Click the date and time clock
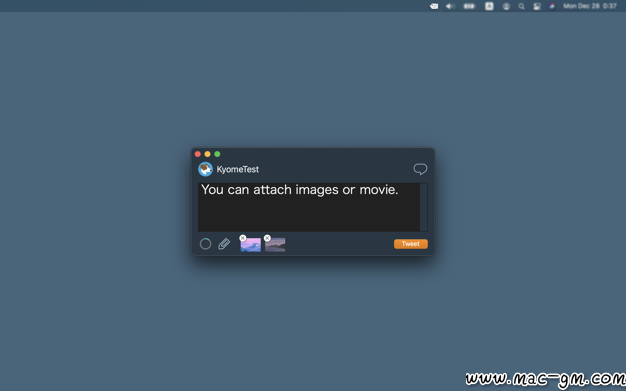The image size is (626, 391). click(590, 6)
